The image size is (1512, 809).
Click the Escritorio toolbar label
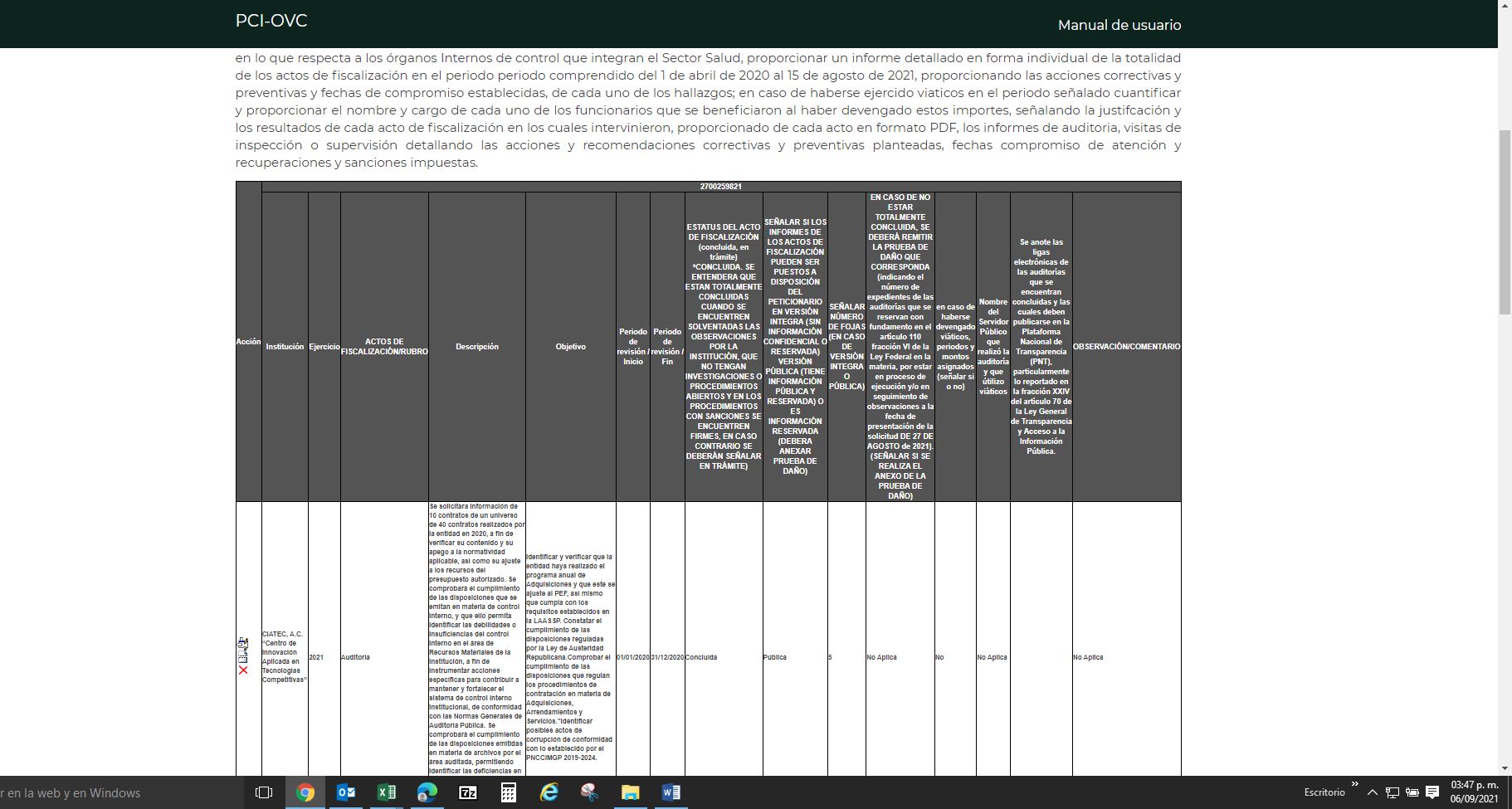pyautogui.click(x=1324, y=792)
